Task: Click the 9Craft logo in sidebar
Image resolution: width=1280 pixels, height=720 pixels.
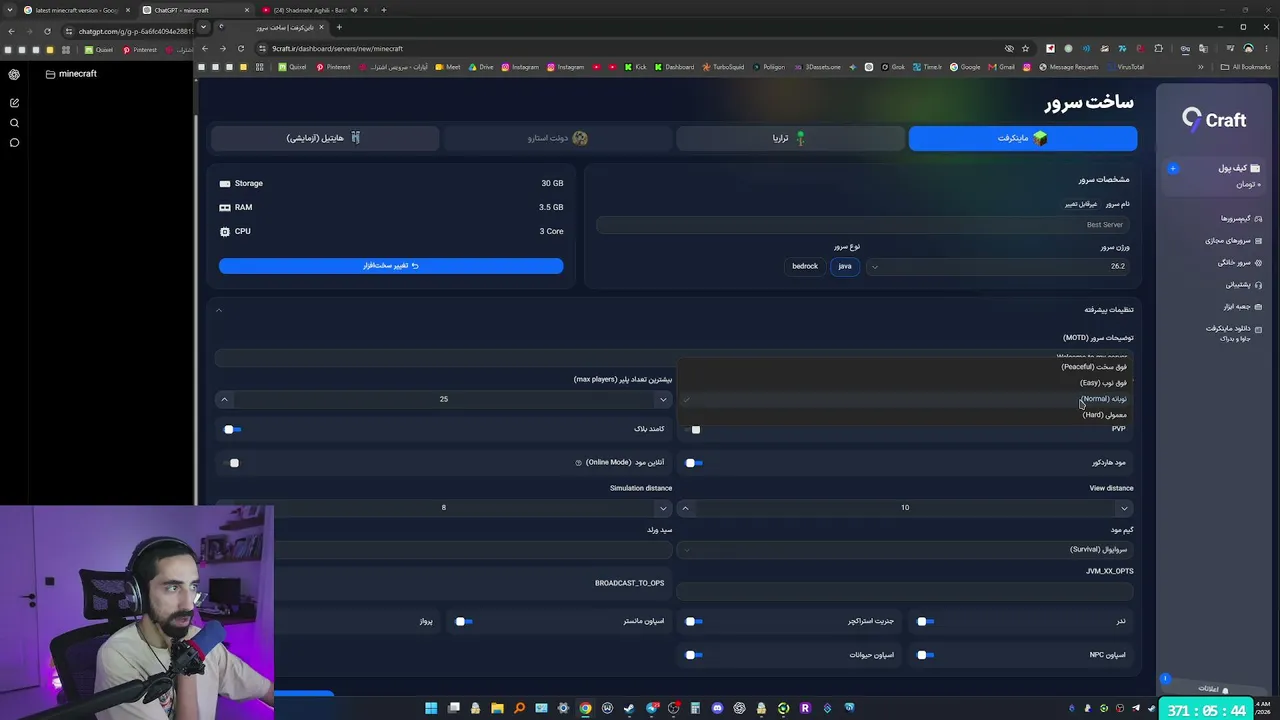Action: pyautogui.click(x=1214, y=120)
